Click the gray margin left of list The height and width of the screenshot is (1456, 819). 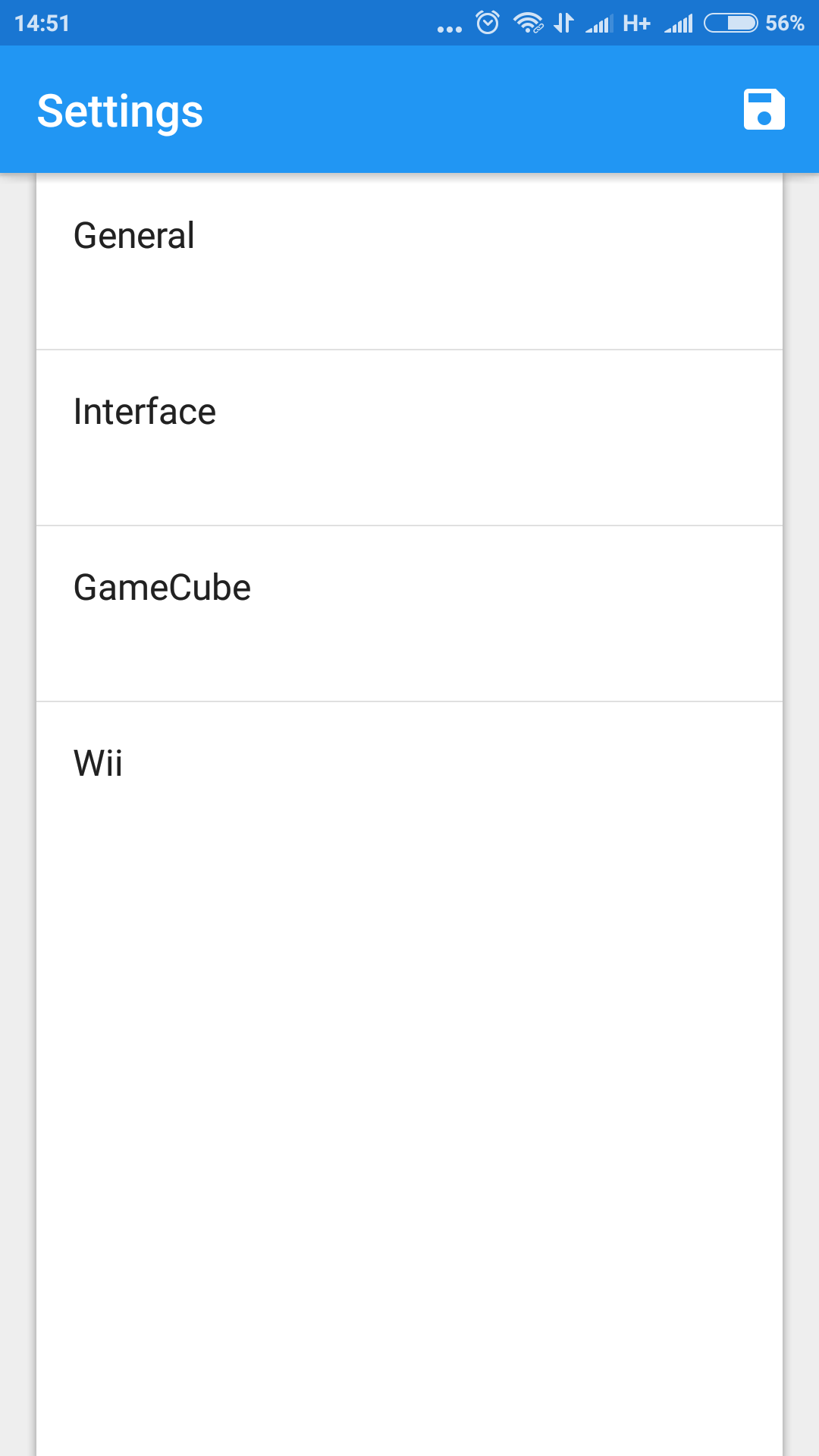click(x=17, y=815)
